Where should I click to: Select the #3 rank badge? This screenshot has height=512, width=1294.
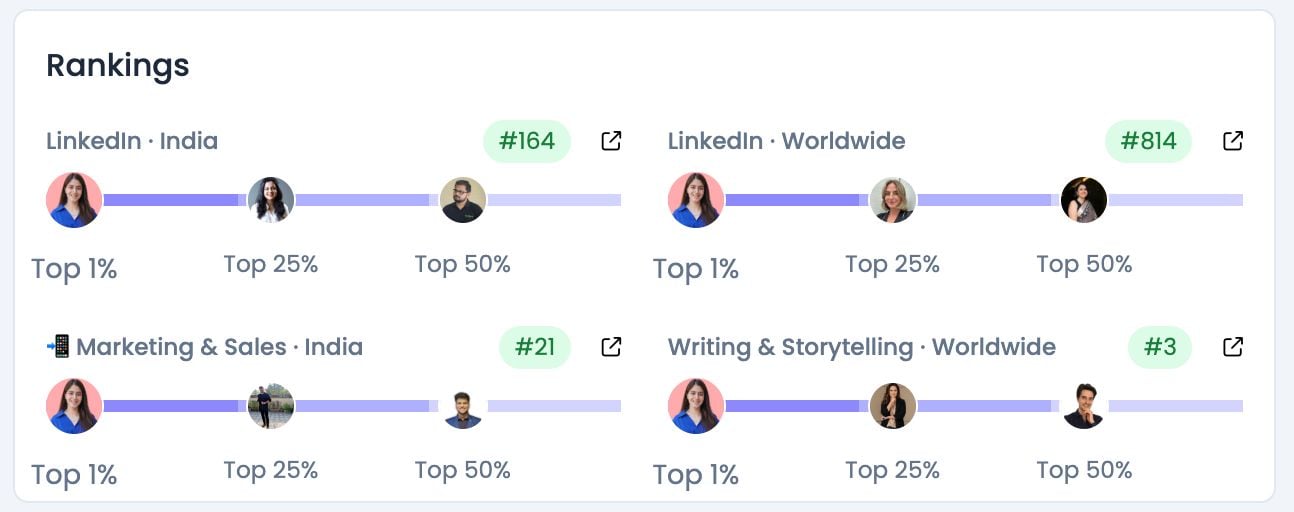[1160, 347]
